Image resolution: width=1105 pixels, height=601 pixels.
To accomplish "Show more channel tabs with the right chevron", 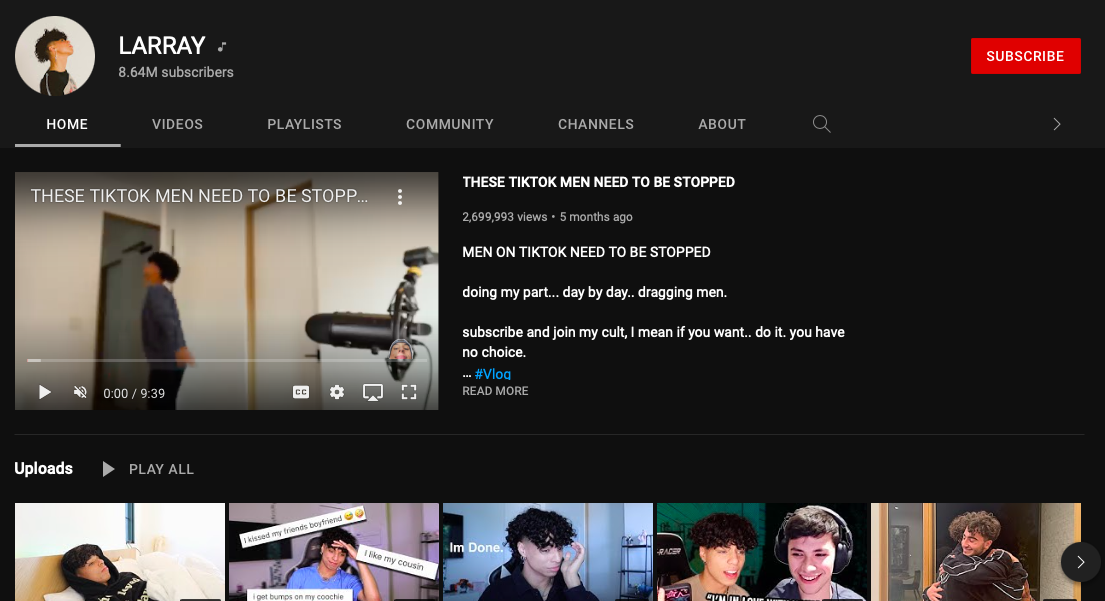I will pyautogui.click(x=1056, y=124).
